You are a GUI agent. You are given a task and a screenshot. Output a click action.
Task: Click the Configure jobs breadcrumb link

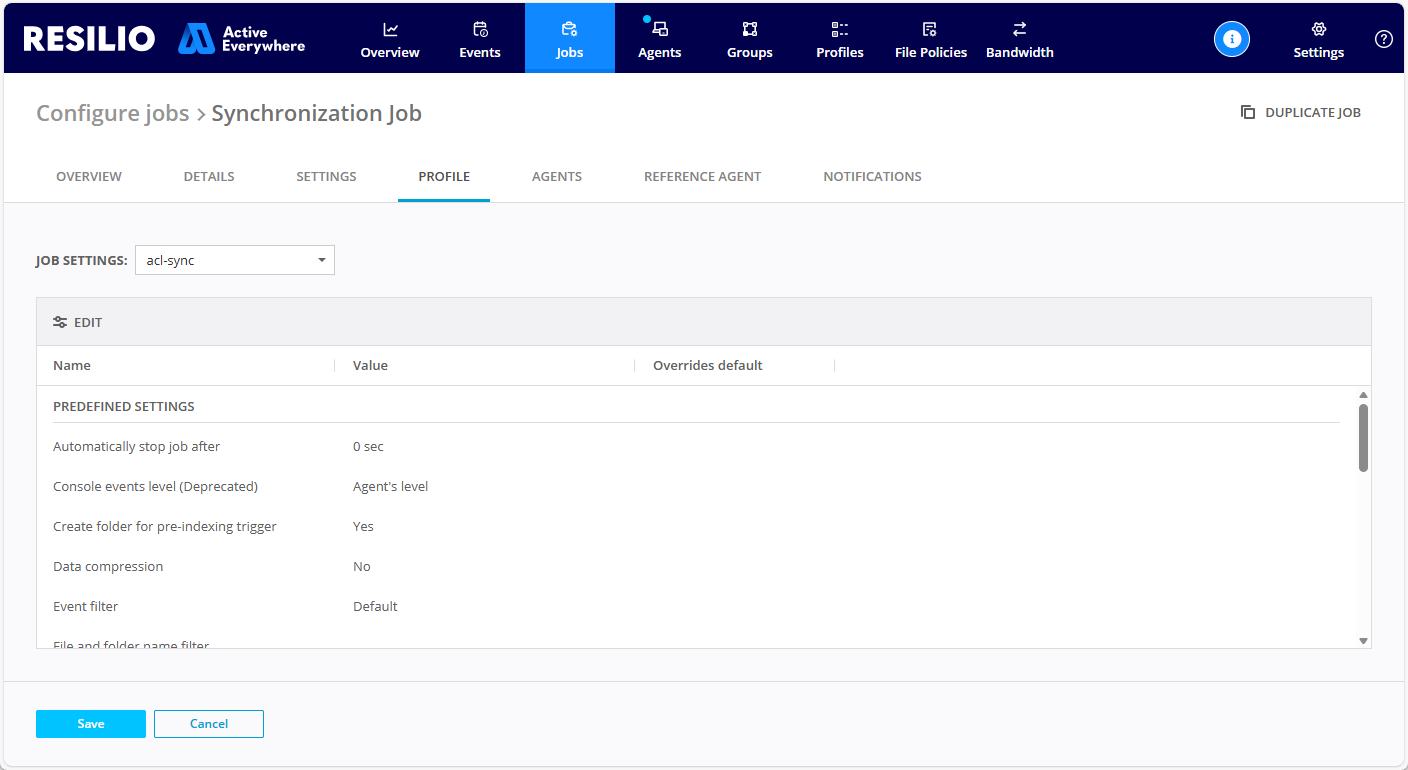click(113, 114)
